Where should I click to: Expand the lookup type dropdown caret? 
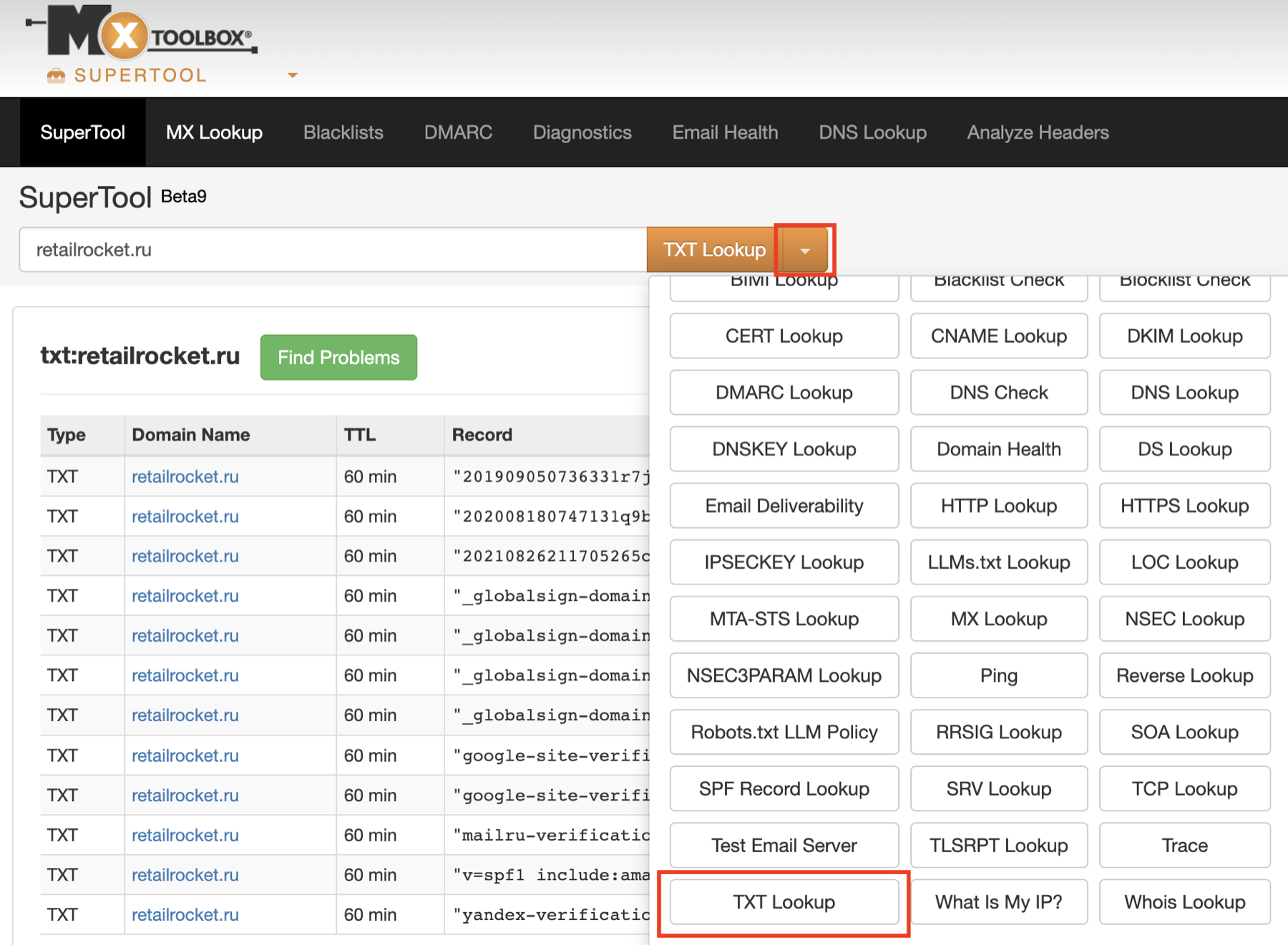(805, 250)
